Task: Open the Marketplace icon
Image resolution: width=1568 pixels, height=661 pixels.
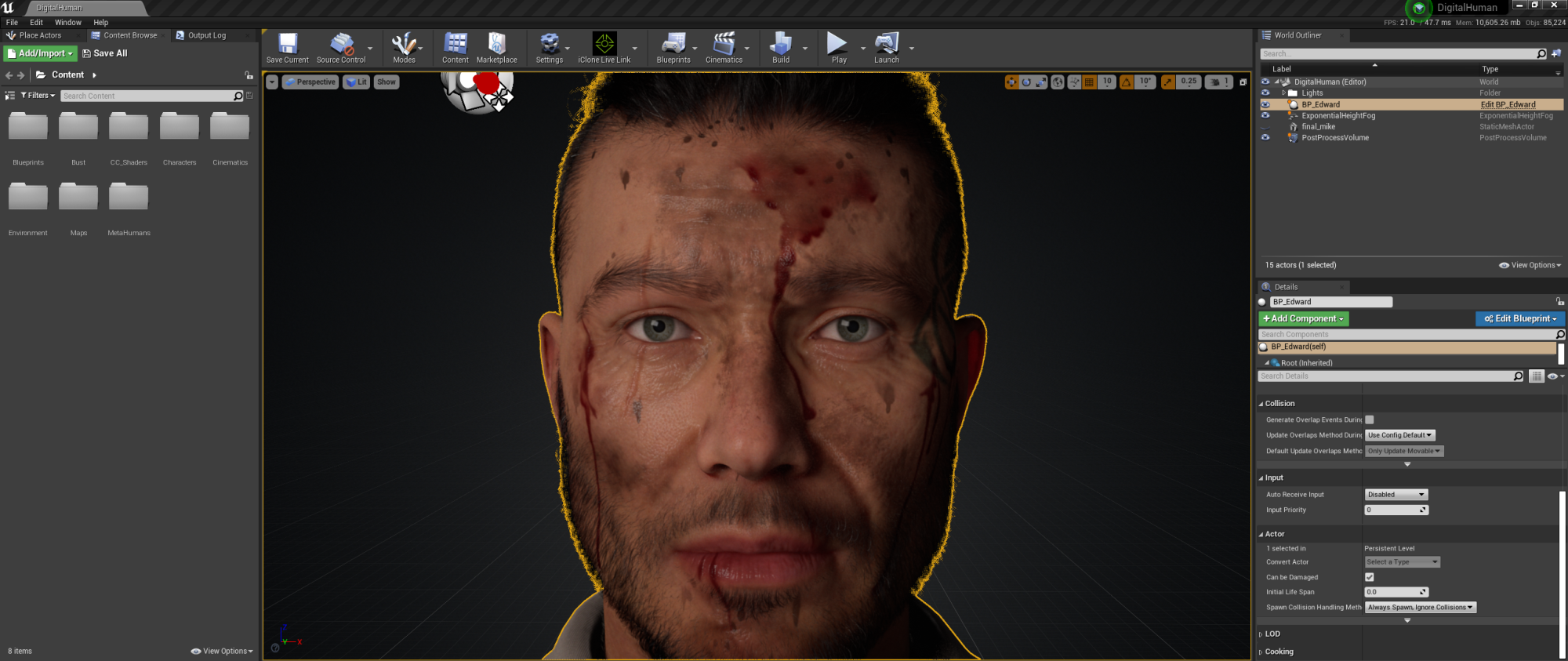Action: [496, 48]
